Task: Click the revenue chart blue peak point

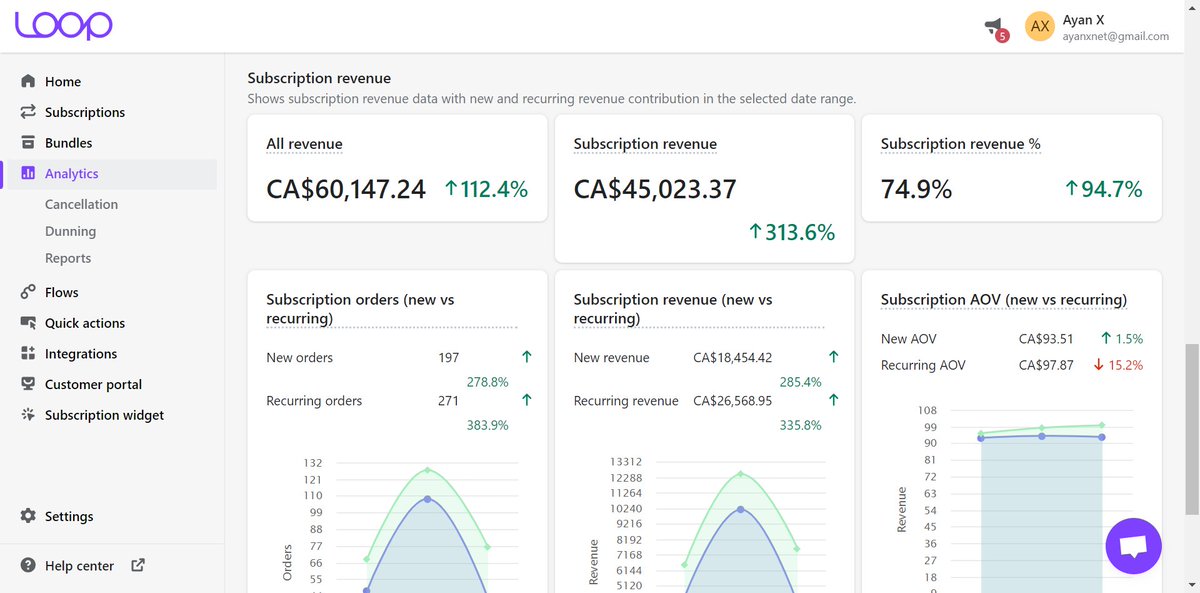Action: tap(741, 509)
